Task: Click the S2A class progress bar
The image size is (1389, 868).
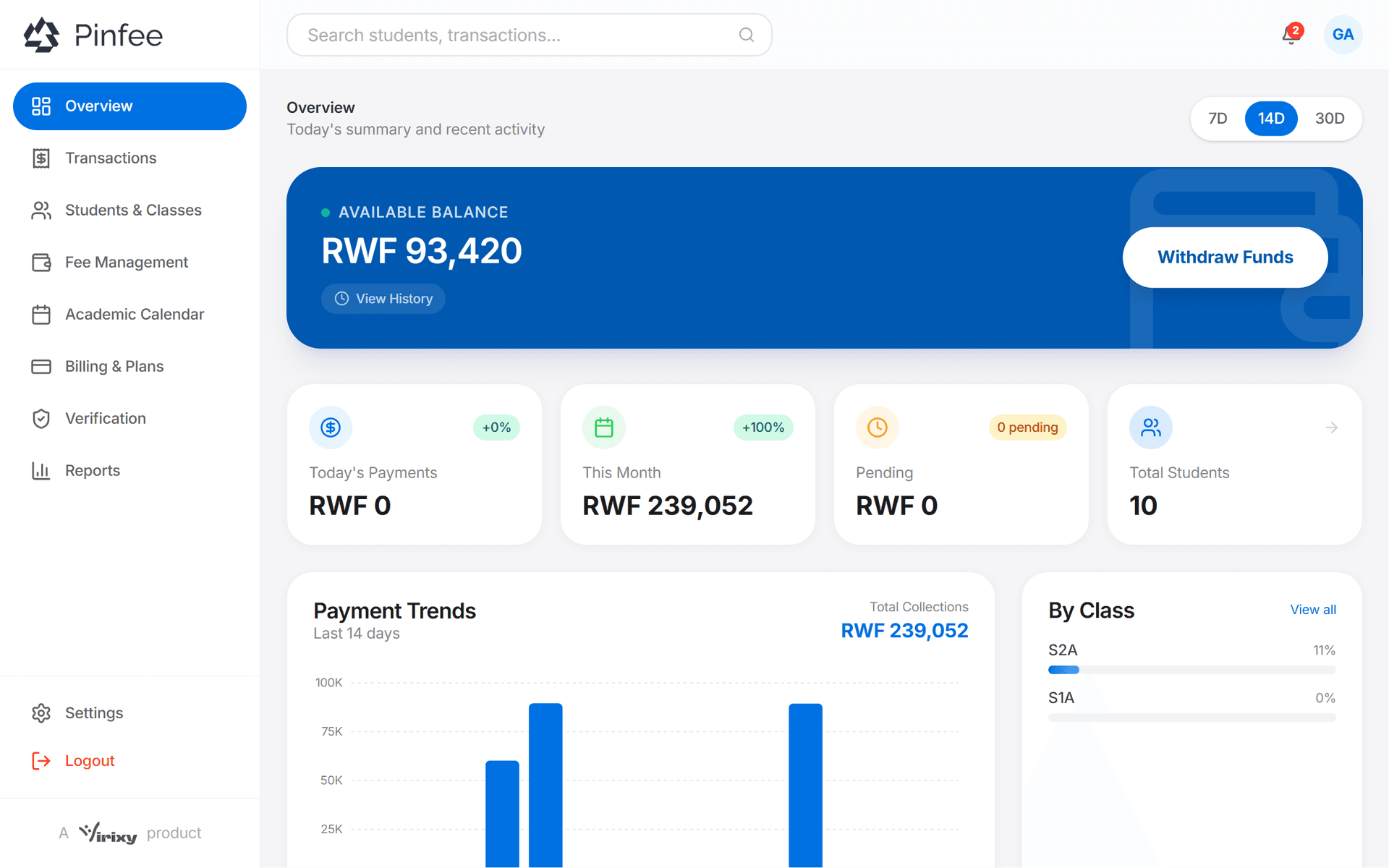Action: coord(1192,670)
